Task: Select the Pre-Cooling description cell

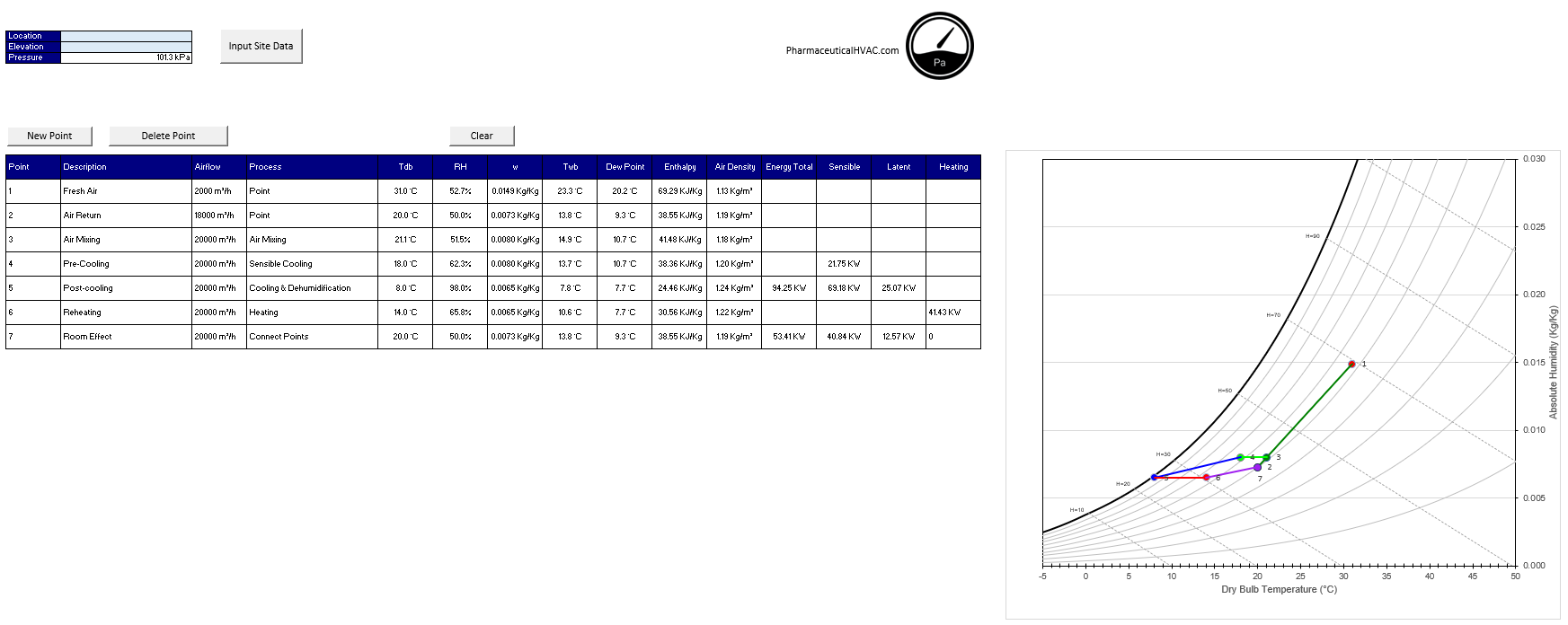Action: pyautogui.click(x=126, y=264)
